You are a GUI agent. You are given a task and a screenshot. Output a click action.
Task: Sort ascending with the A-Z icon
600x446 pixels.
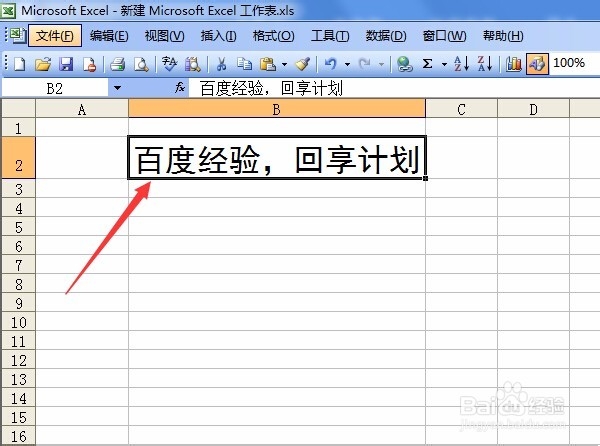pos(461,63)
